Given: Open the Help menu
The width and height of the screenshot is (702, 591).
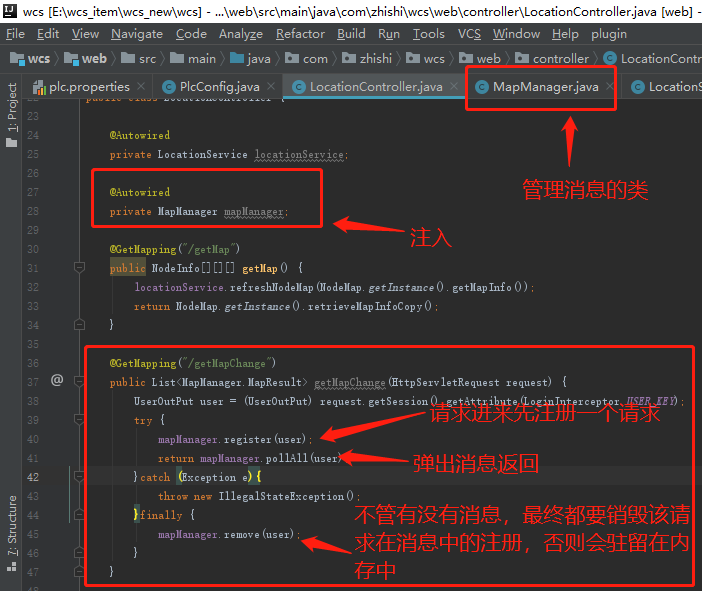Looking at the screenshot, I should [565, 34].
